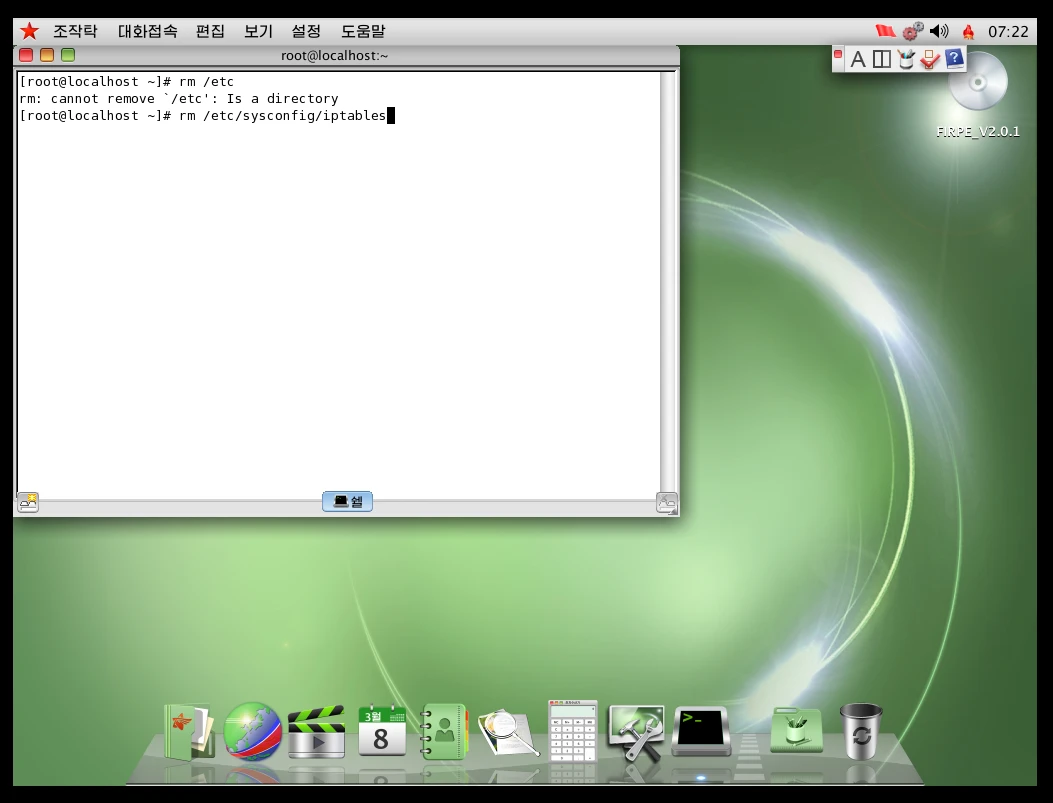This screenshot has width=1053, height=803.
Task: Expand the 보기 menu
Action: (258, 31)
